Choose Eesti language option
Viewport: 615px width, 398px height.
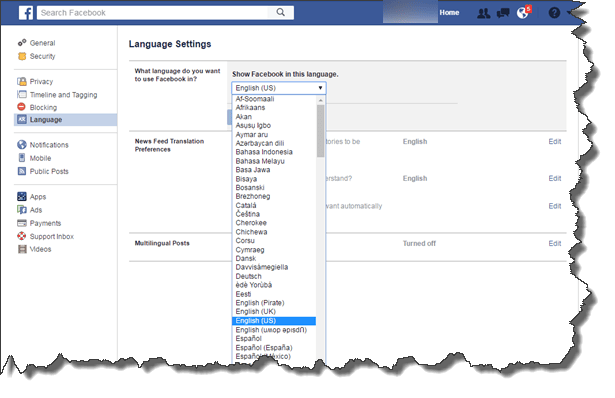point(274,294)
